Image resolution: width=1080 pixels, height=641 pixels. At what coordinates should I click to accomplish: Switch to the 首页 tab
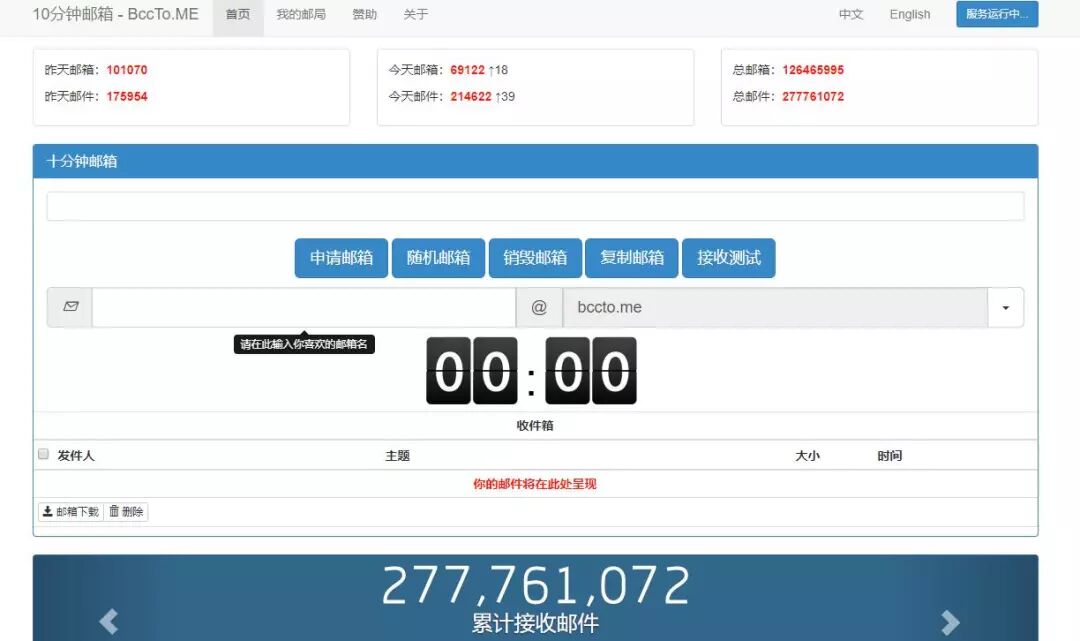[x=237, y=14]
